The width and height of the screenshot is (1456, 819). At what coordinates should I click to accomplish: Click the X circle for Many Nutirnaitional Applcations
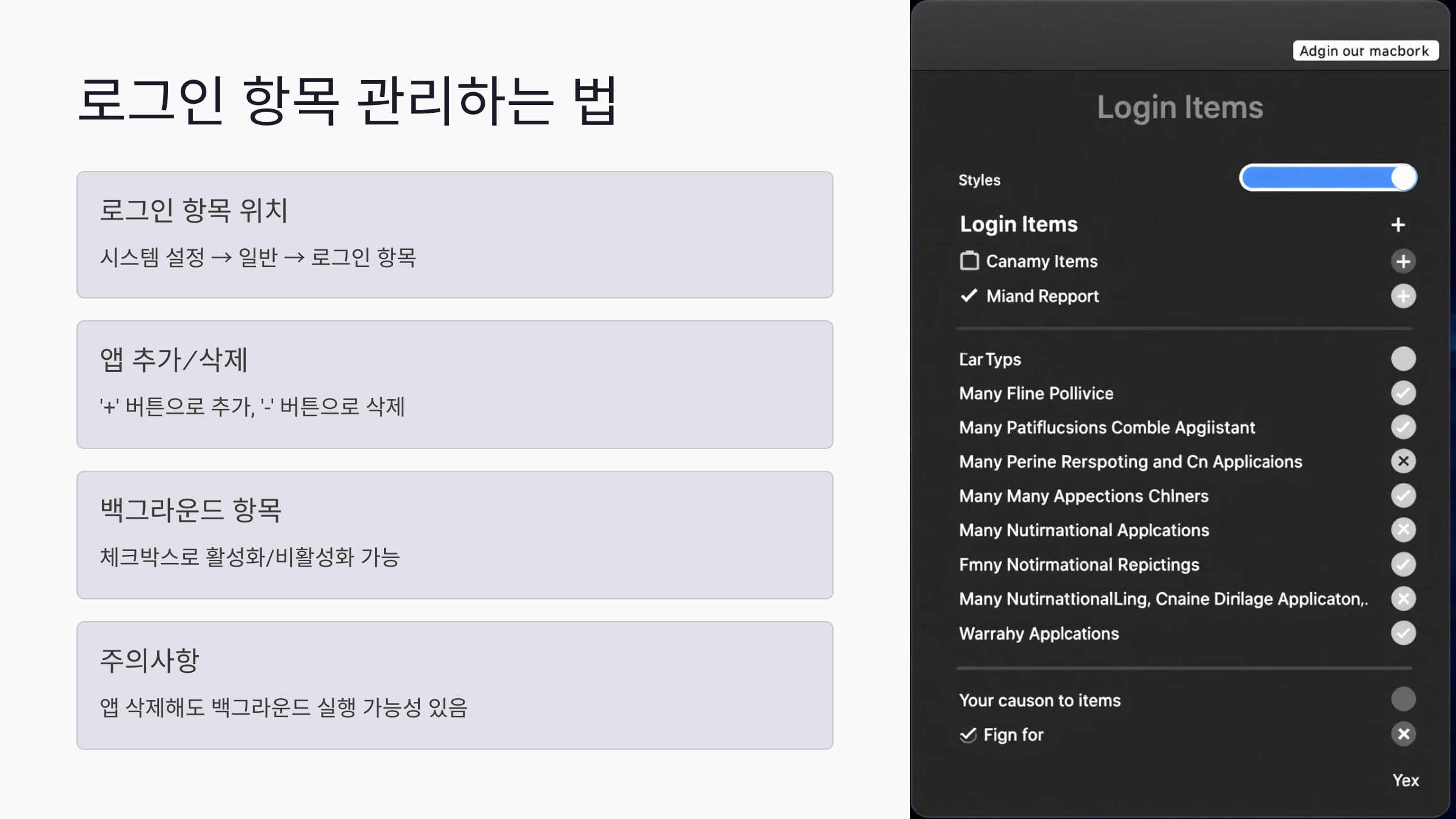1403,530
